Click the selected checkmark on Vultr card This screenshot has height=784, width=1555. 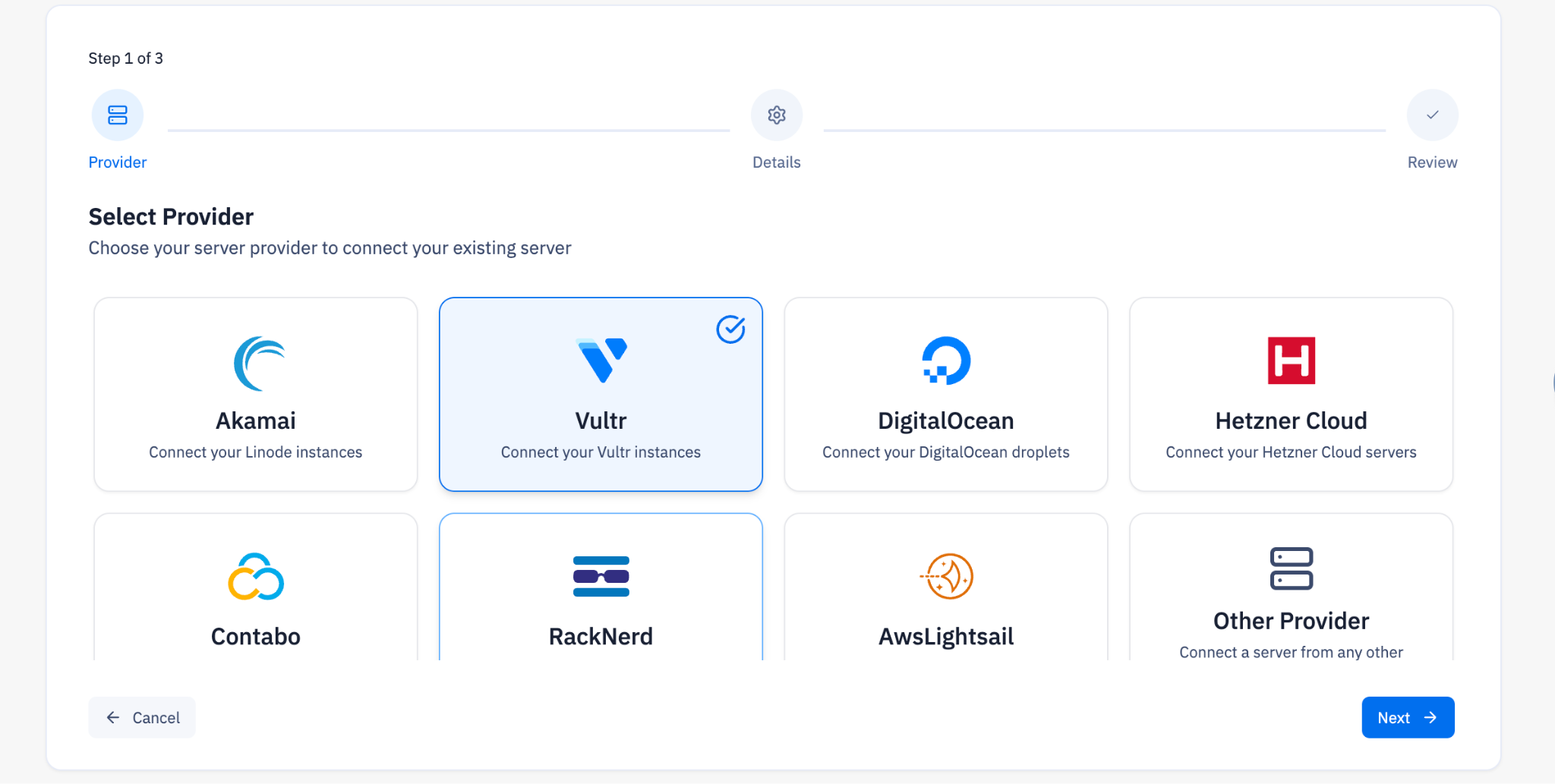[x=730, y=329]
